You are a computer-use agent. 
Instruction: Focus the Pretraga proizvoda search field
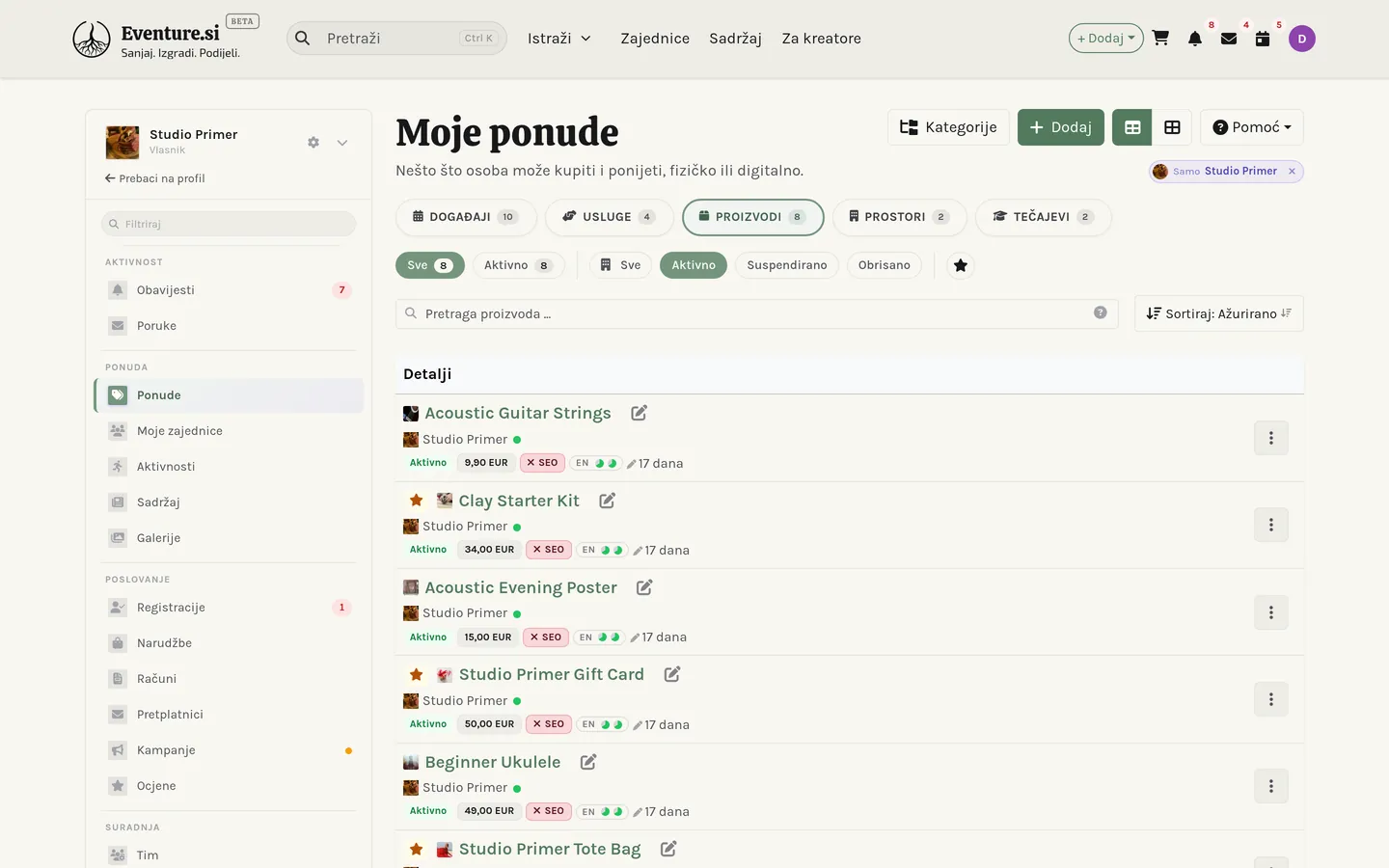coord(756,313)
